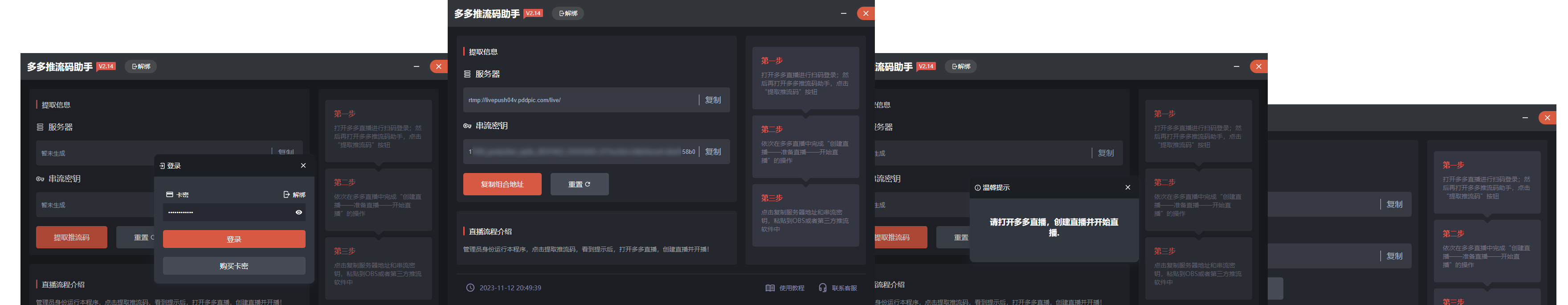Click 直播流程介绍 heading in rtmp URL window
This screenshot has width=1568, height=305.
pos(490,231)
